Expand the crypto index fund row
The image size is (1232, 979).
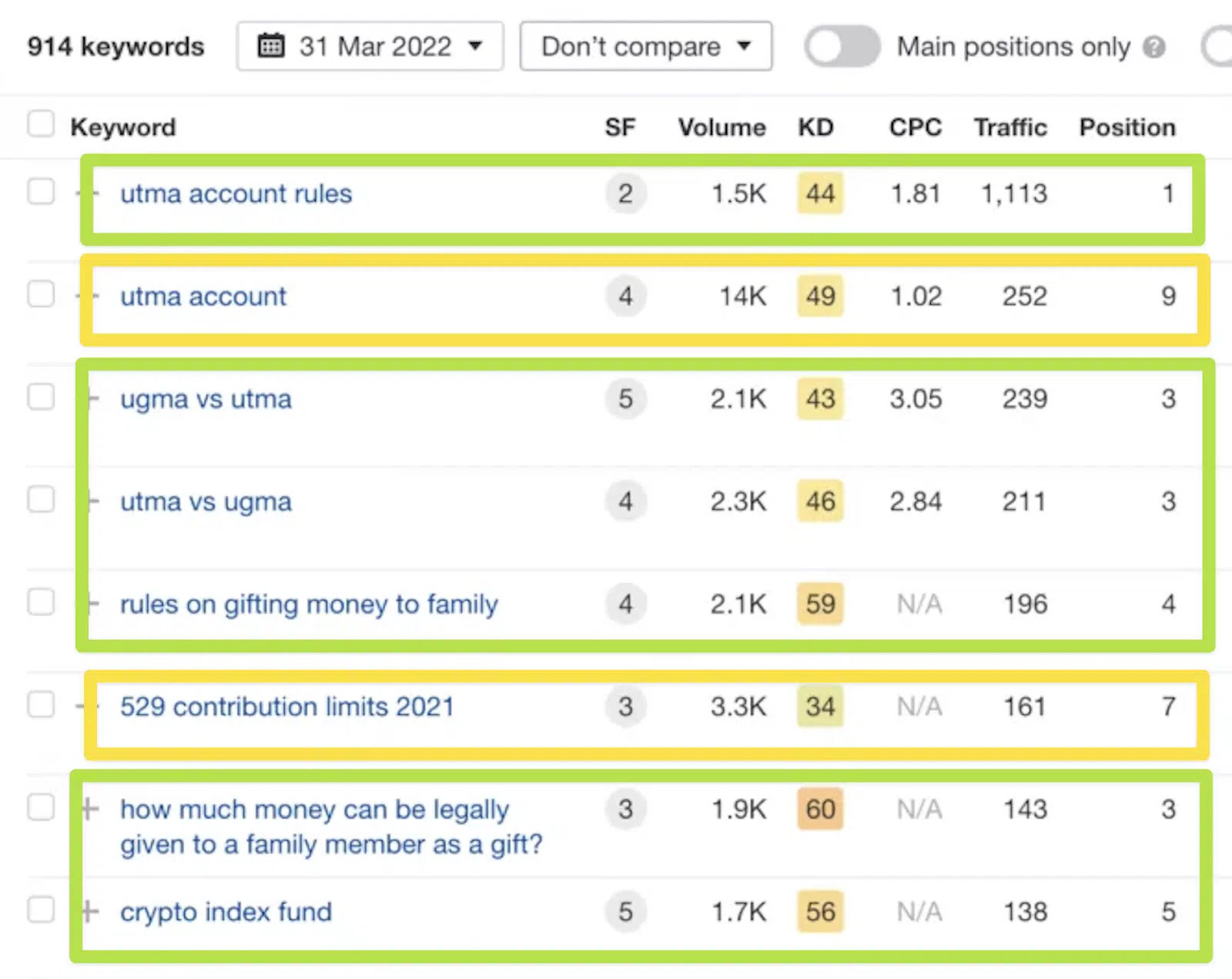click(90, 912)
